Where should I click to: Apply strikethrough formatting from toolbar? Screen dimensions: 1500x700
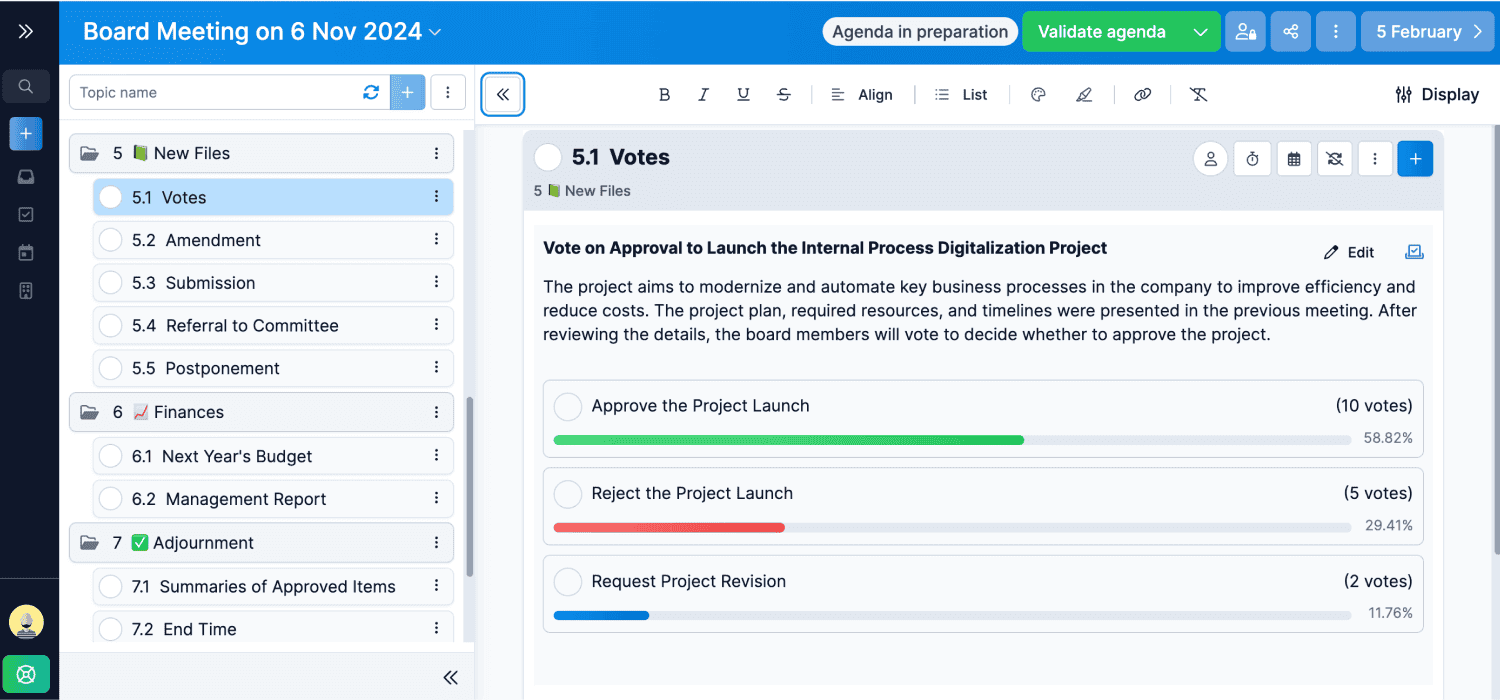coord(784,95)
